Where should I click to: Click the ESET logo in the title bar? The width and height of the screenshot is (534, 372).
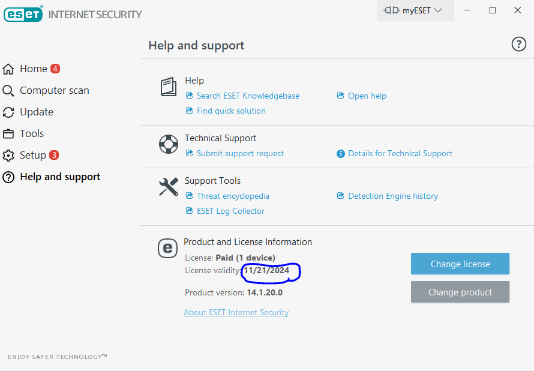[23, 14]
